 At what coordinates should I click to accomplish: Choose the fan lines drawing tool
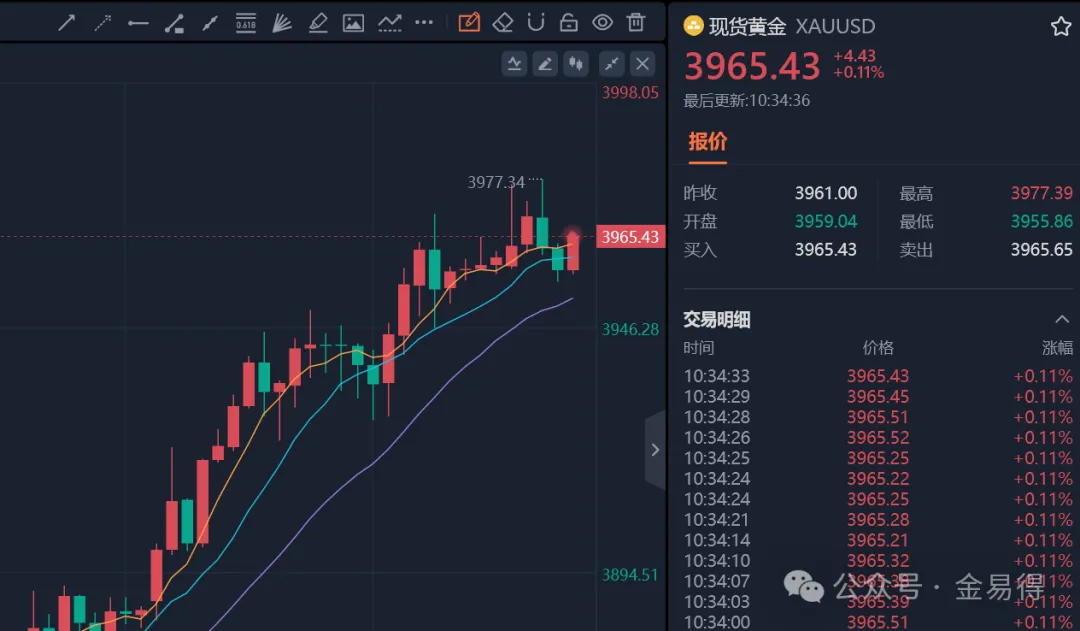coord(282,22)
